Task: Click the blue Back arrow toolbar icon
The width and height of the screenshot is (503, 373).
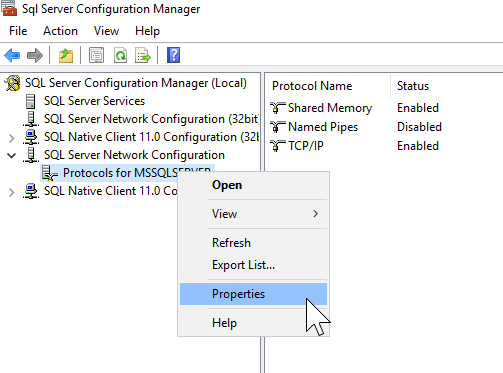Action: [12, 55]
